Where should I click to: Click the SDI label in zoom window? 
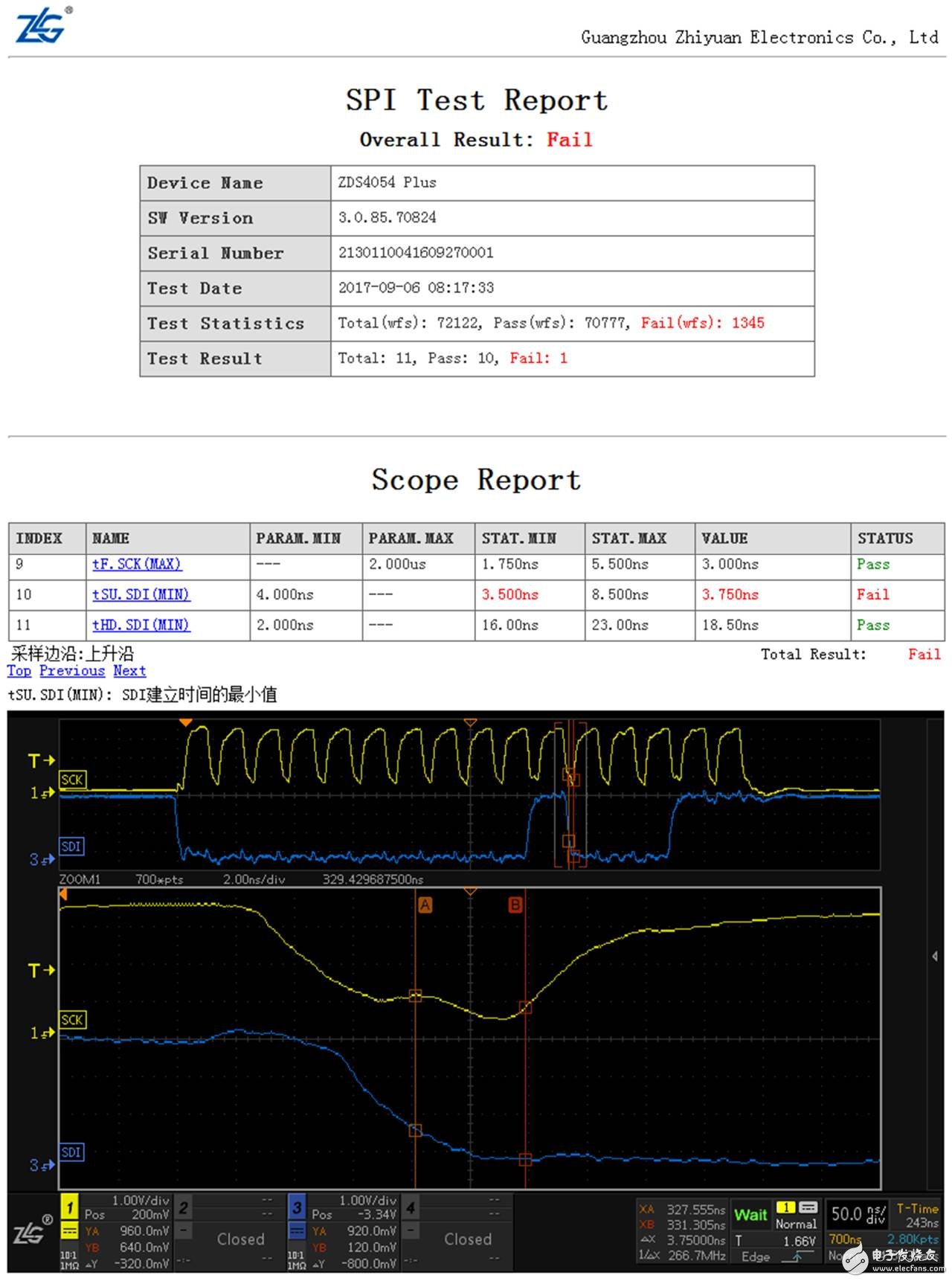pos(71,1152)
